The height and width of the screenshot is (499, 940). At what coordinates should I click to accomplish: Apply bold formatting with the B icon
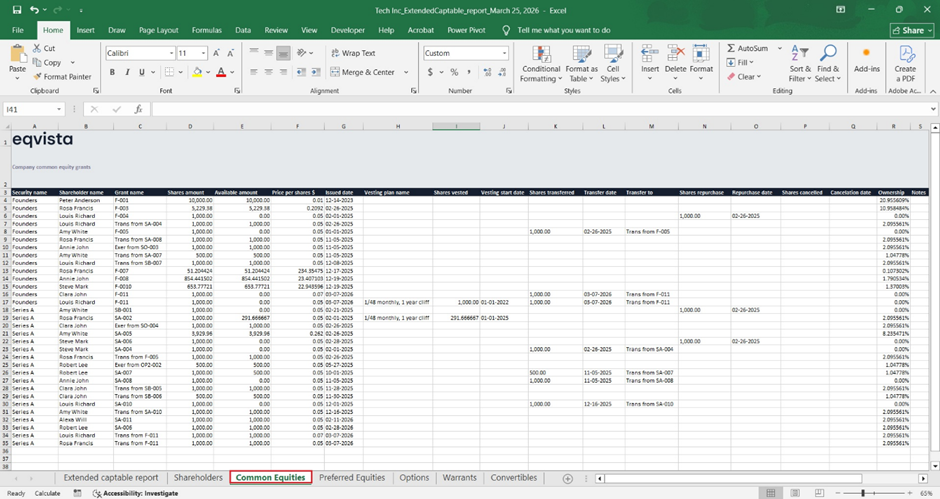pyautogui.click(x=113, y=72)
